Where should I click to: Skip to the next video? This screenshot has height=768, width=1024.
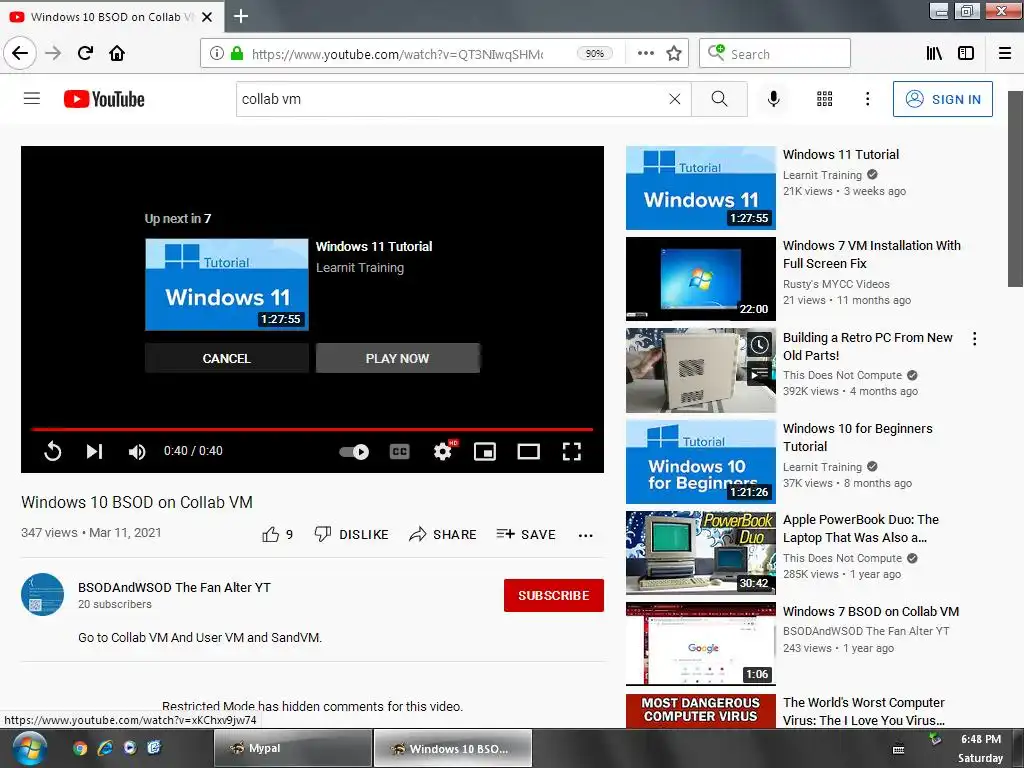pyautogui.click(x=95, y=451)
